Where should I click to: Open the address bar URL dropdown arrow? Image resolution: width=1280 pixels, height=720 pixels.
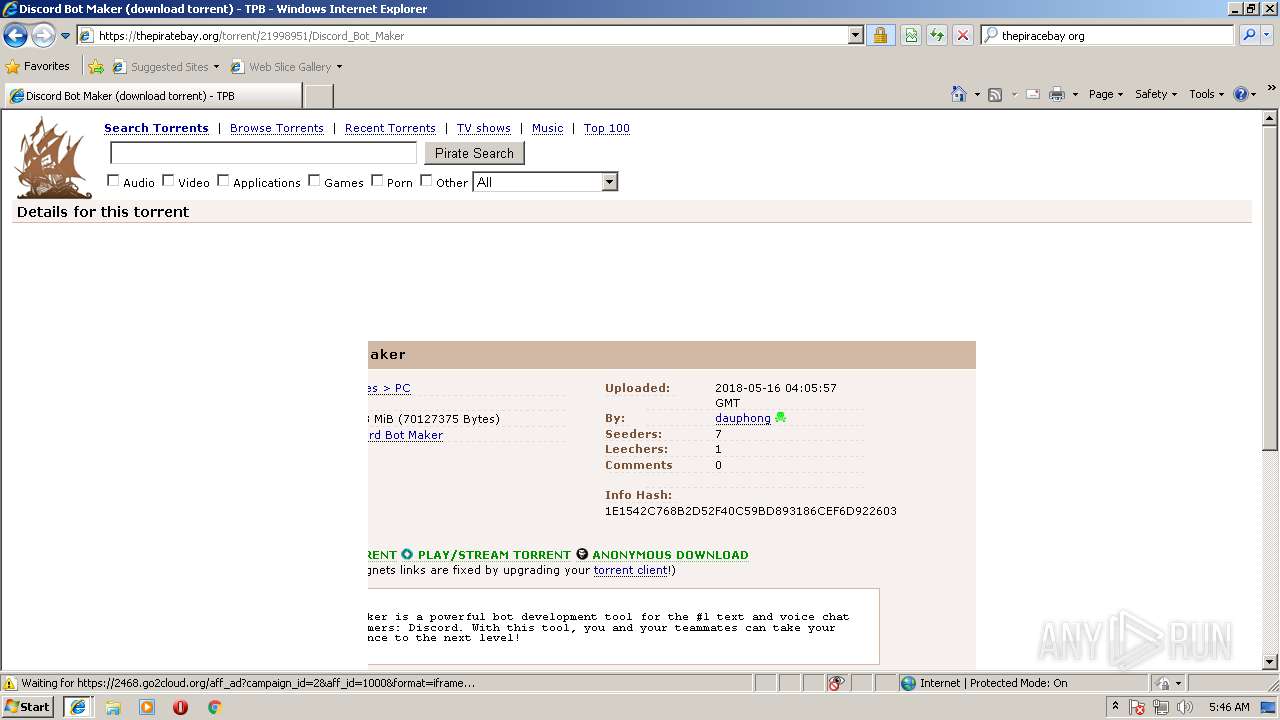tap(855, 36)
